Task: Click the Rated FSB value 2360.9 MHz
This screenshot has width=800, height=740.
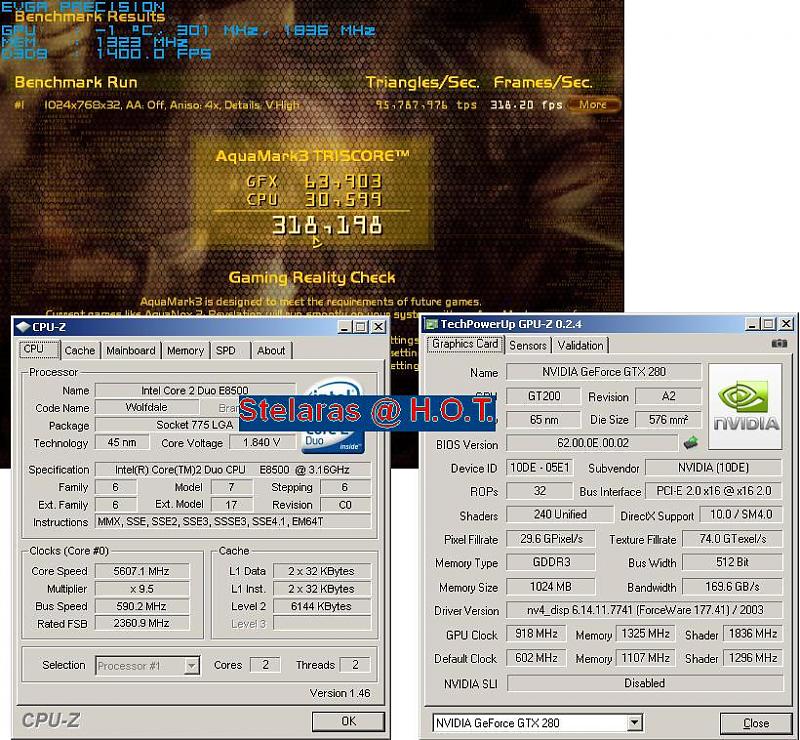Action: point(141,623)
